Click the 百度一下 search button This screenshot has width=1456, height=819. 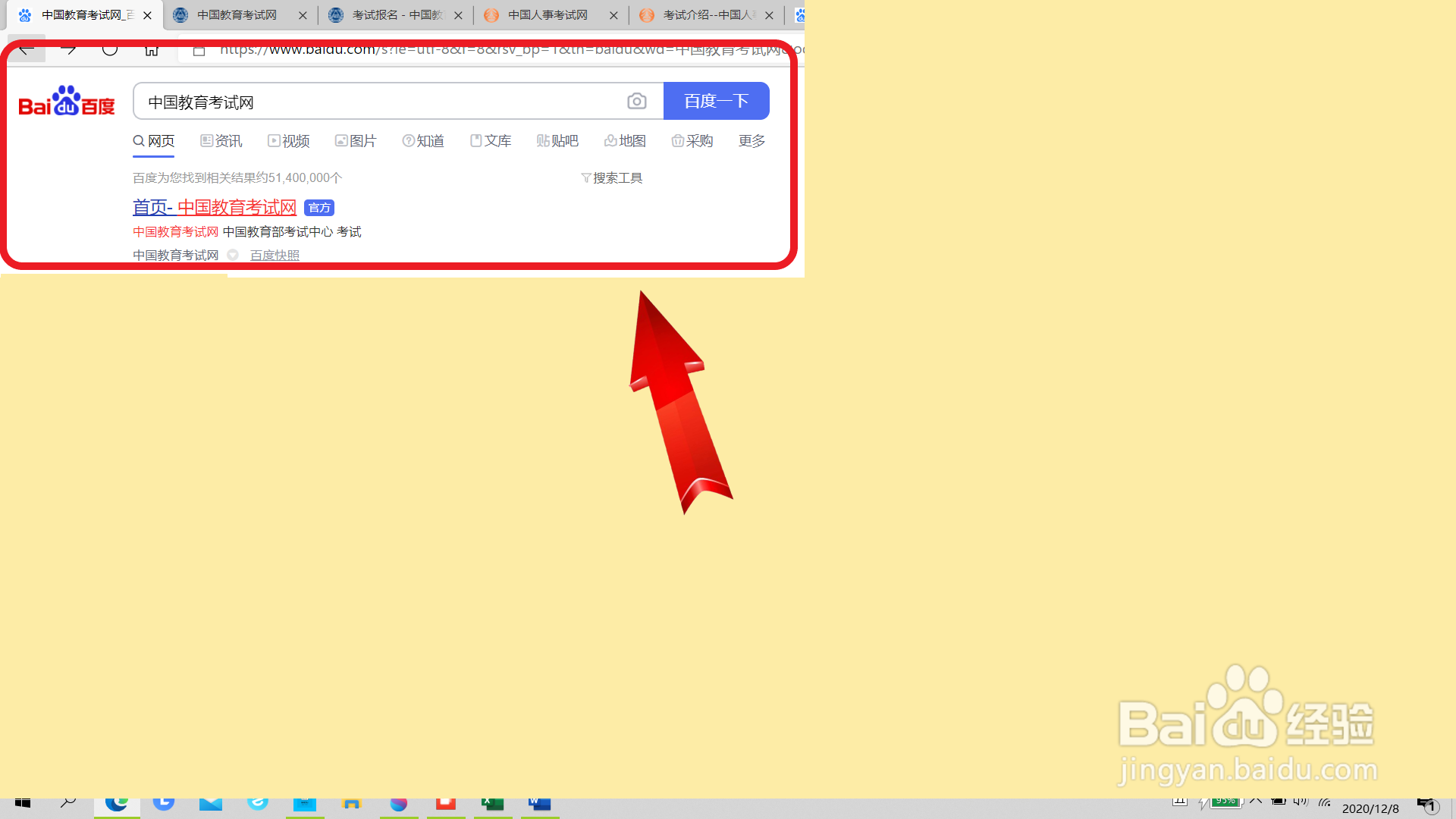717,101
